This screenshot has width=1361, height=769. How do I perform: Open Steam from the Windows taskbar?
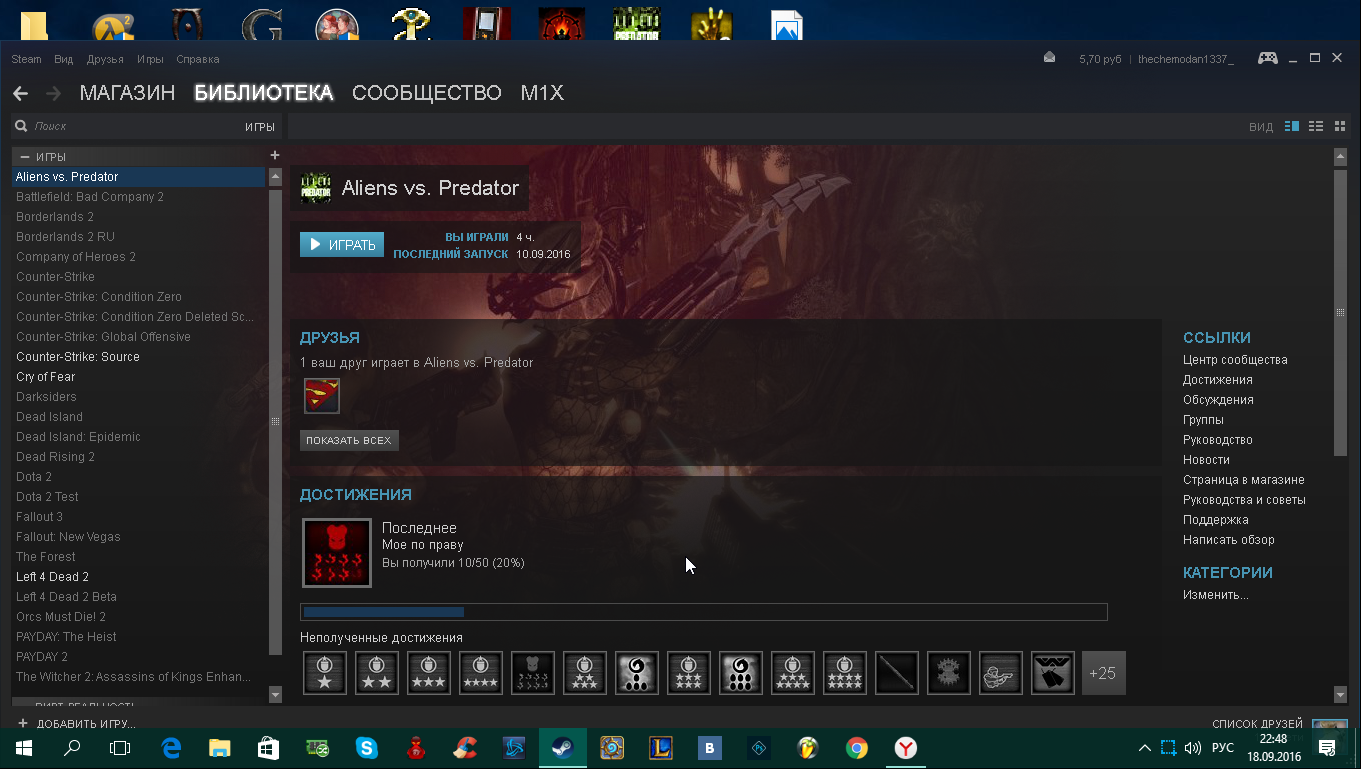[x=563, y=747]
